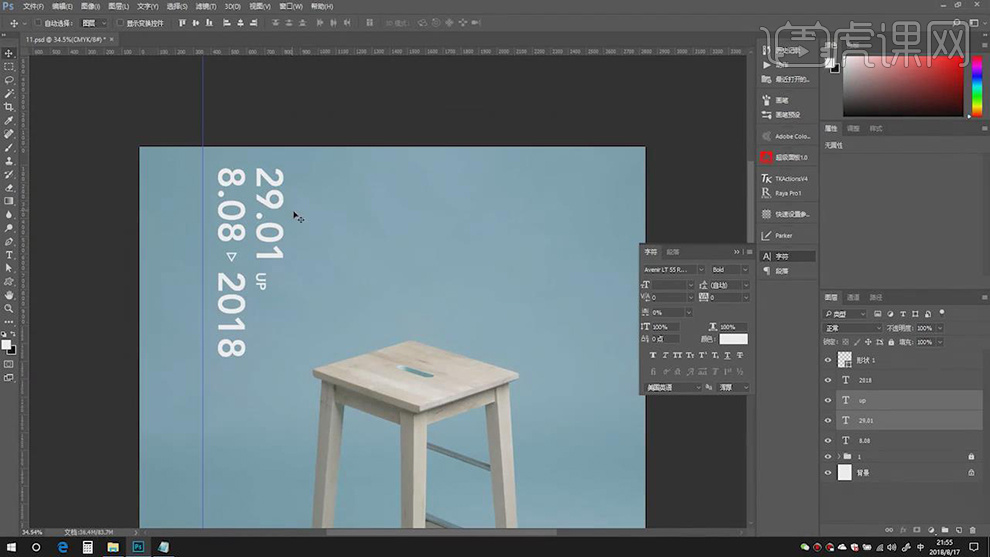Select the Zoom tool
Screen dimensions: 990x557
coord(9,308)
